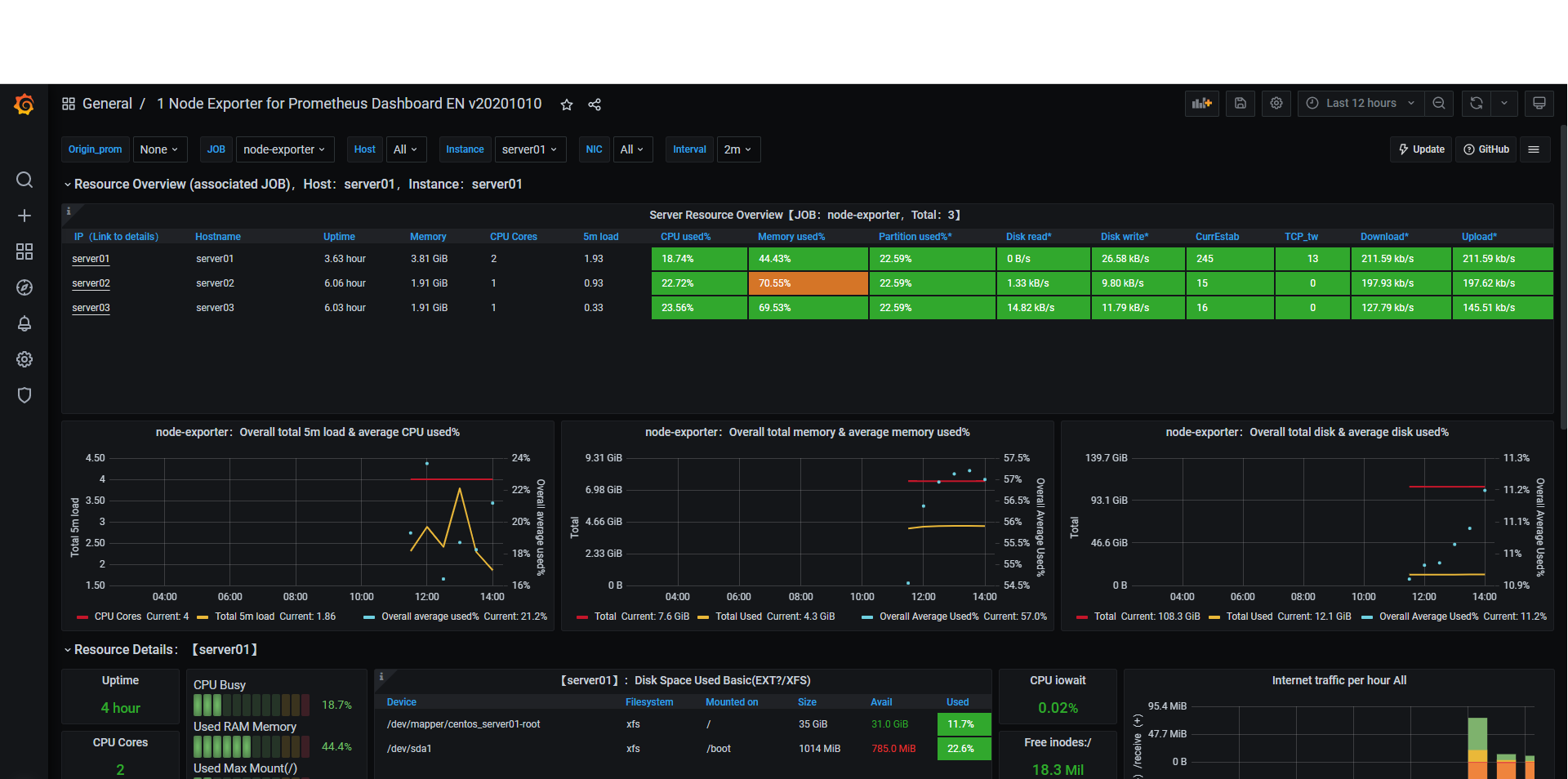The image size is (1568, 779).
Task: Sort table by Disk read* column
Action: click(x=1028, y=237)
